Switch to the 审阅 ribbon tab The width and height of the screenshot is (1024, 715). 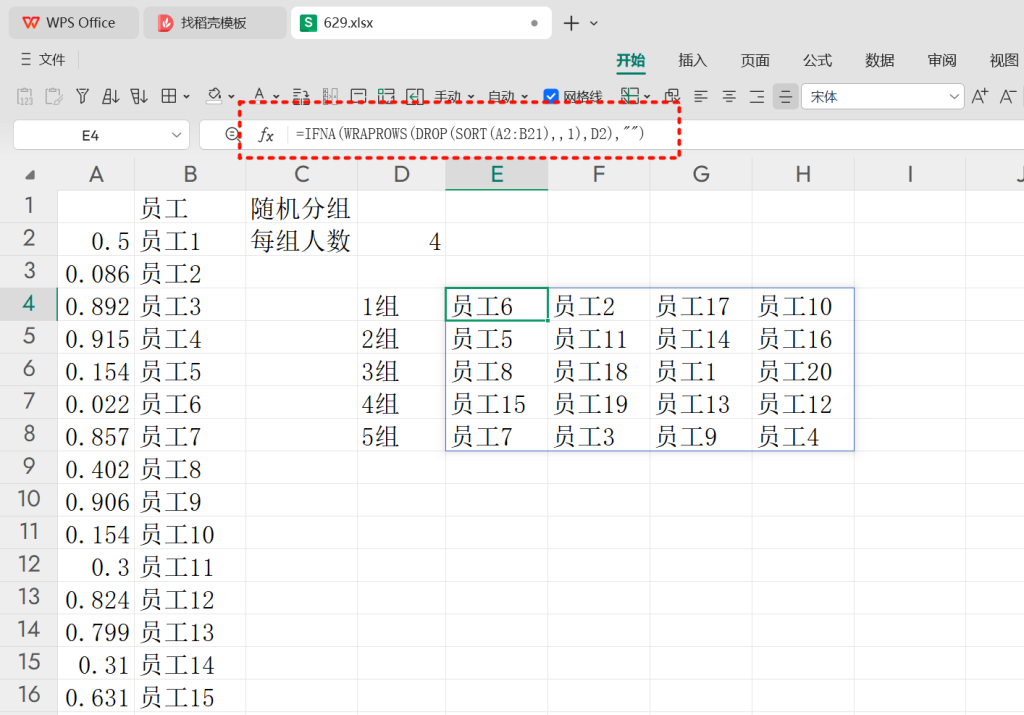pyautogui.click(x=942, y=60)
